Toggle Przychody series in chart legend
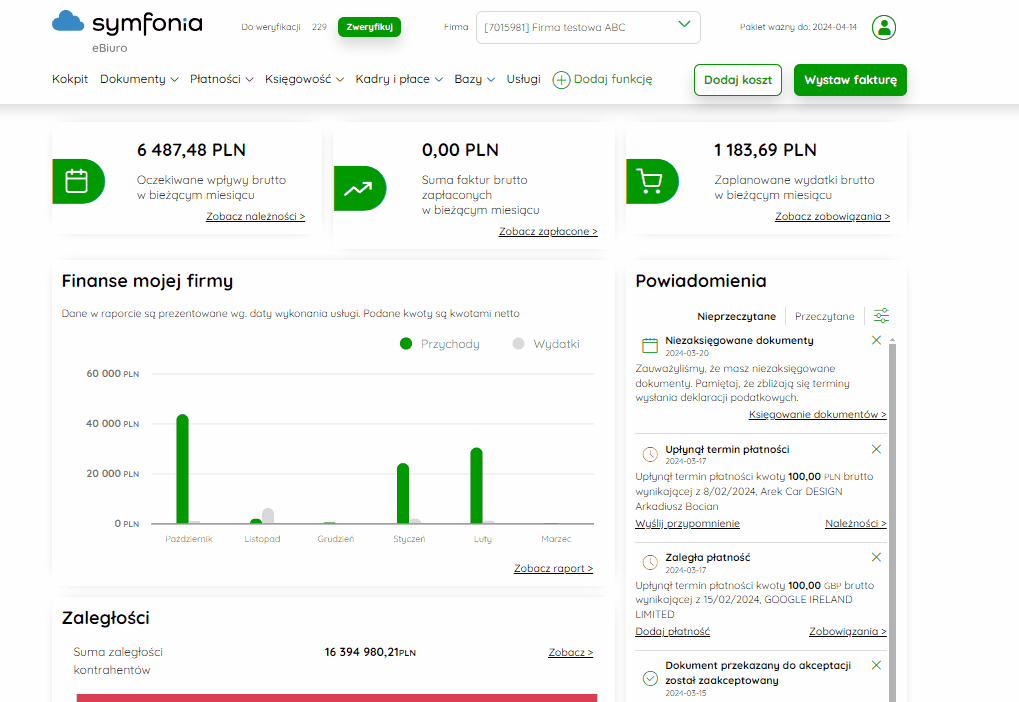The image size is (1019, 702). point(440,344)
